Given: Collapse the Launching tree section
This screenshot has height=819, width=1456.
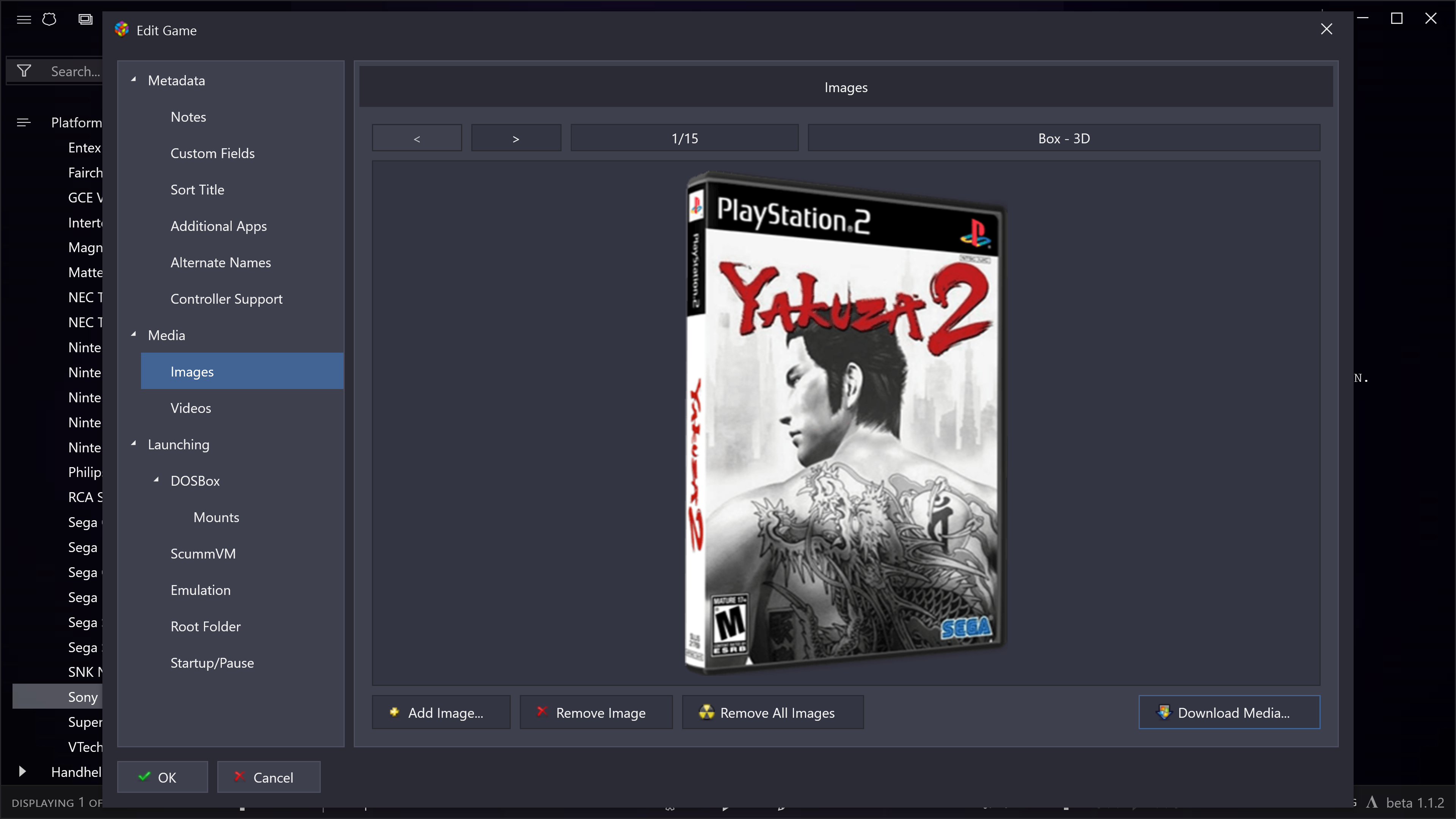Looking at the screenshot, I should (134, 444).
